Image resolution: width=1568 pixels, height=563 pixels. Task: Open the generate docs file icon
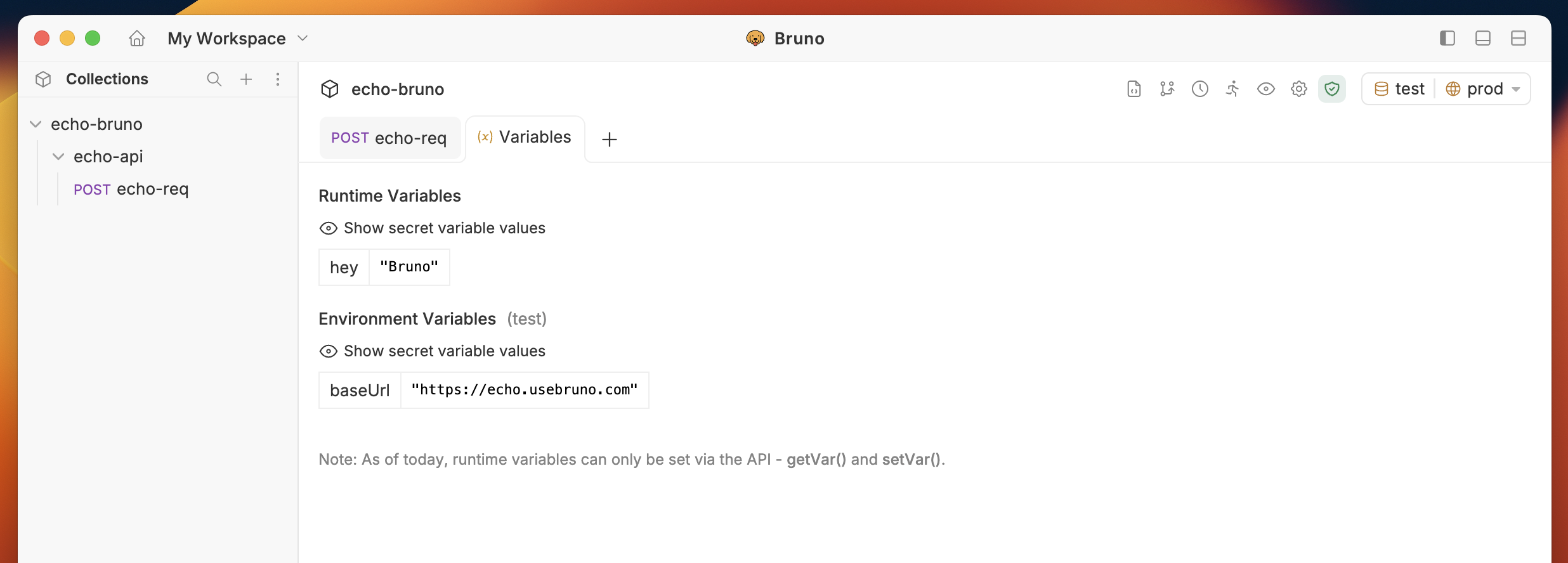[x=1134, y=89]
